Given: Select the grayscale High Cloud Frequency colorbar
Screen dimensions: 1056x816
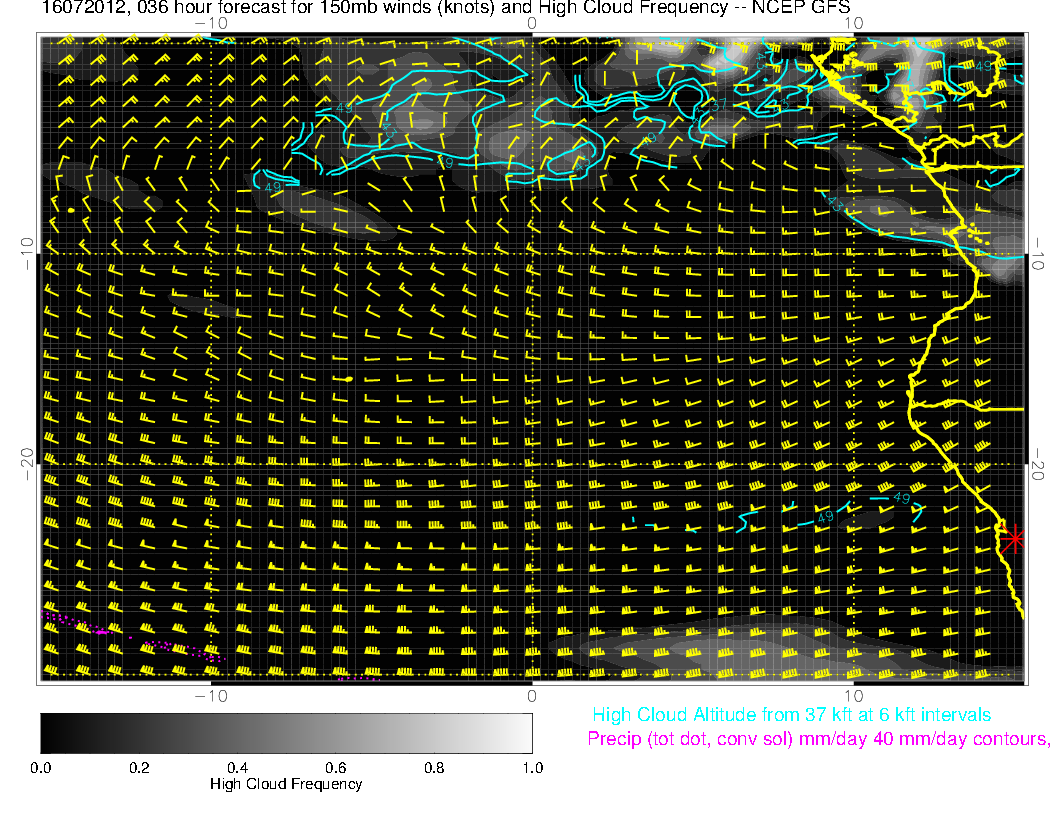Looking at the screenshot, I should [x=286, y=732].
